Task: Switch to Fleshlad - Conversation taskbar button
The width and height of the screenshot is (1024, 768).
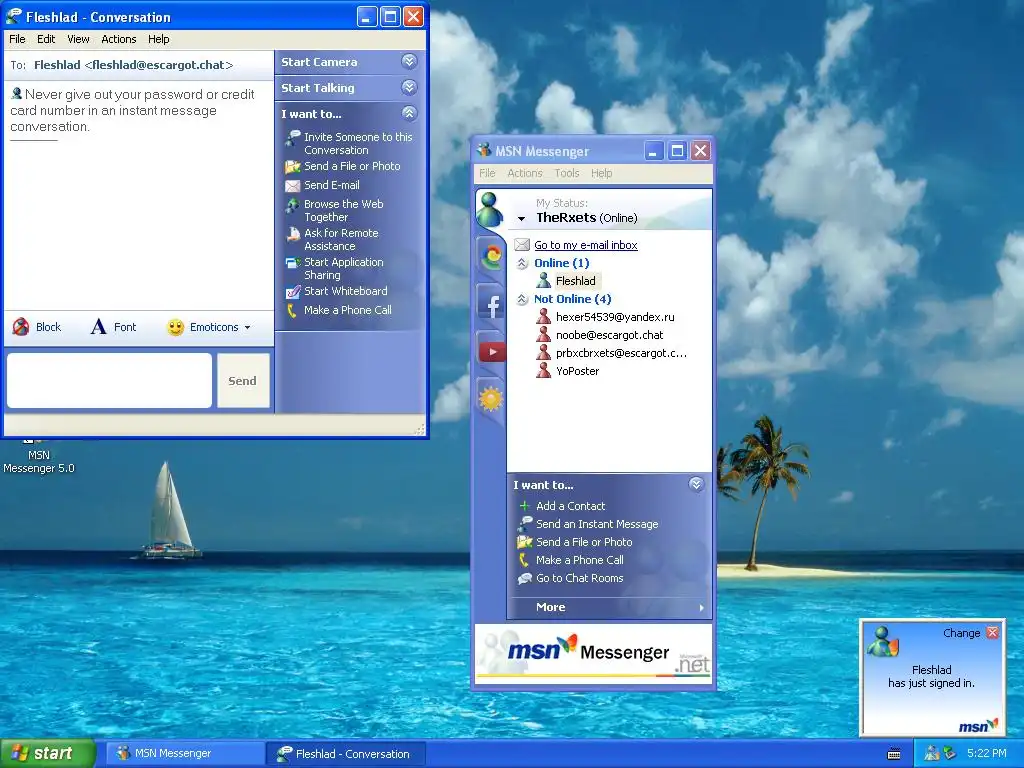Action: pyautogui.click(x=346, y=754)
